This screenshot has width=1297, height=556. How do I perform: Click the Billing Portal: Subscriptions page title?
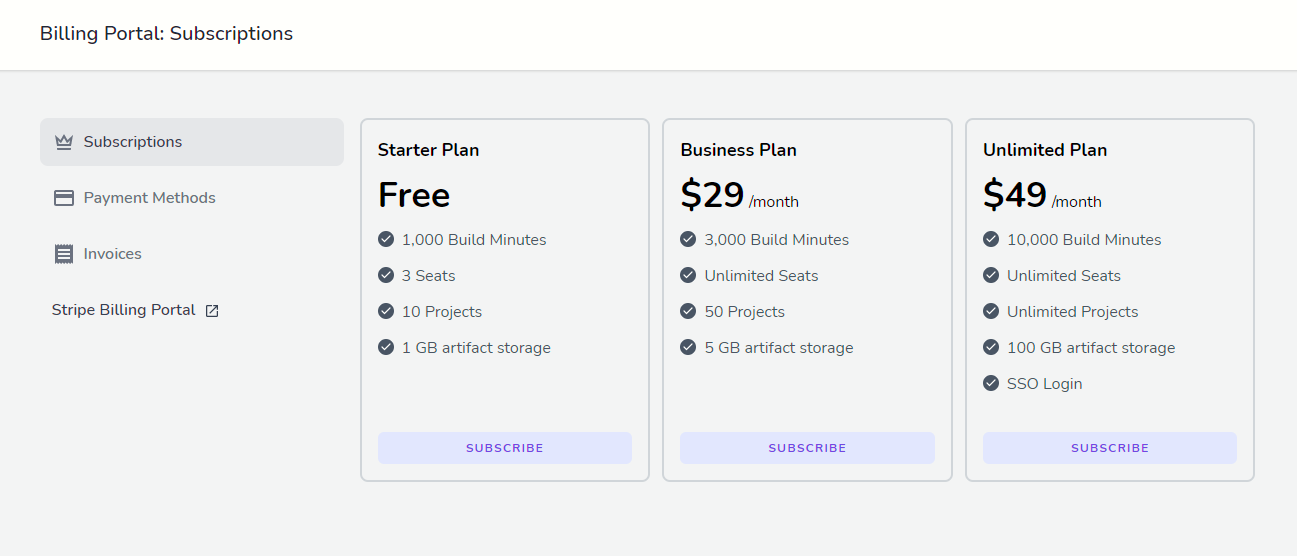pos(166,34)
